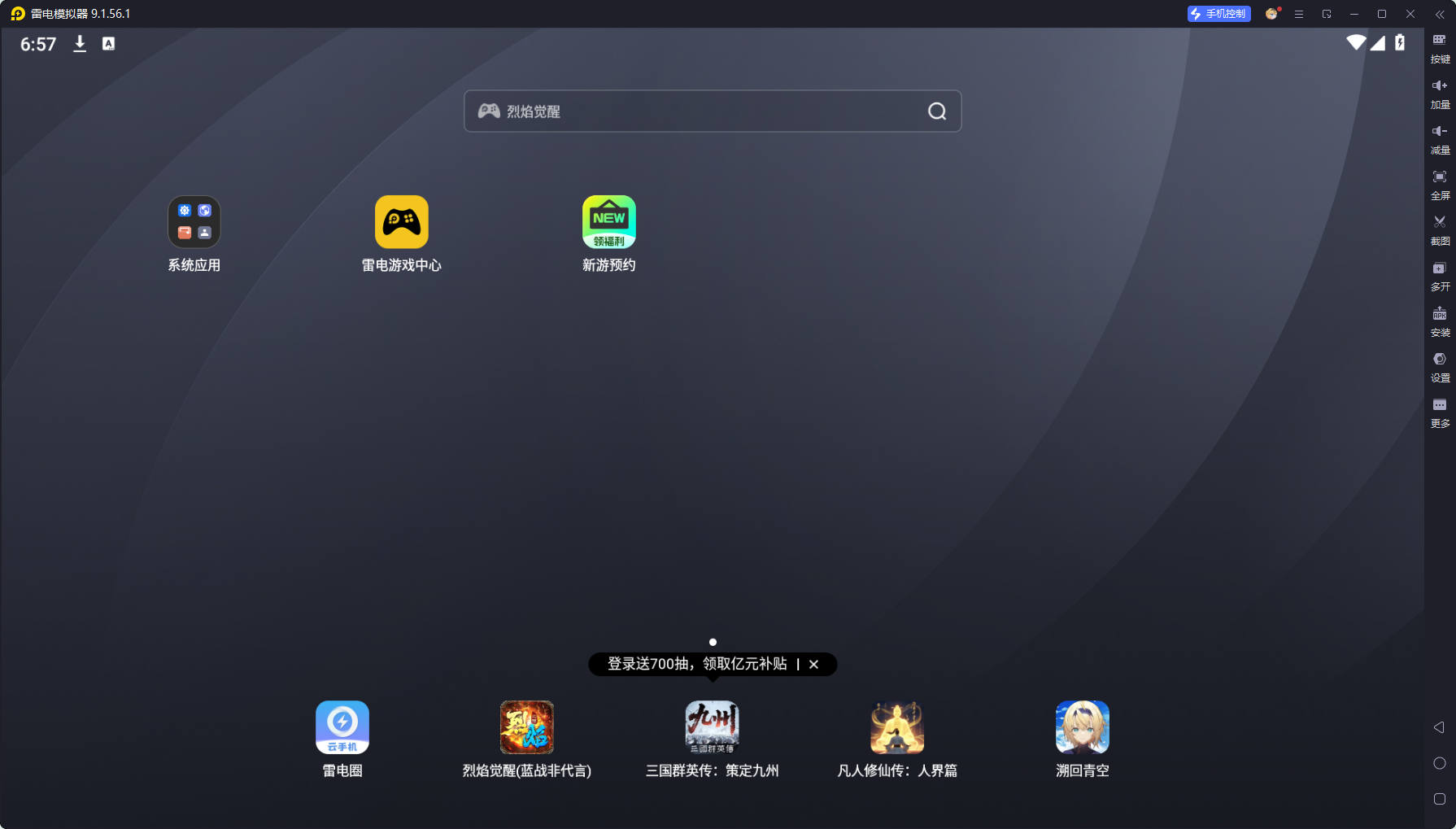Open the title bar hamburger menu

1299,14
